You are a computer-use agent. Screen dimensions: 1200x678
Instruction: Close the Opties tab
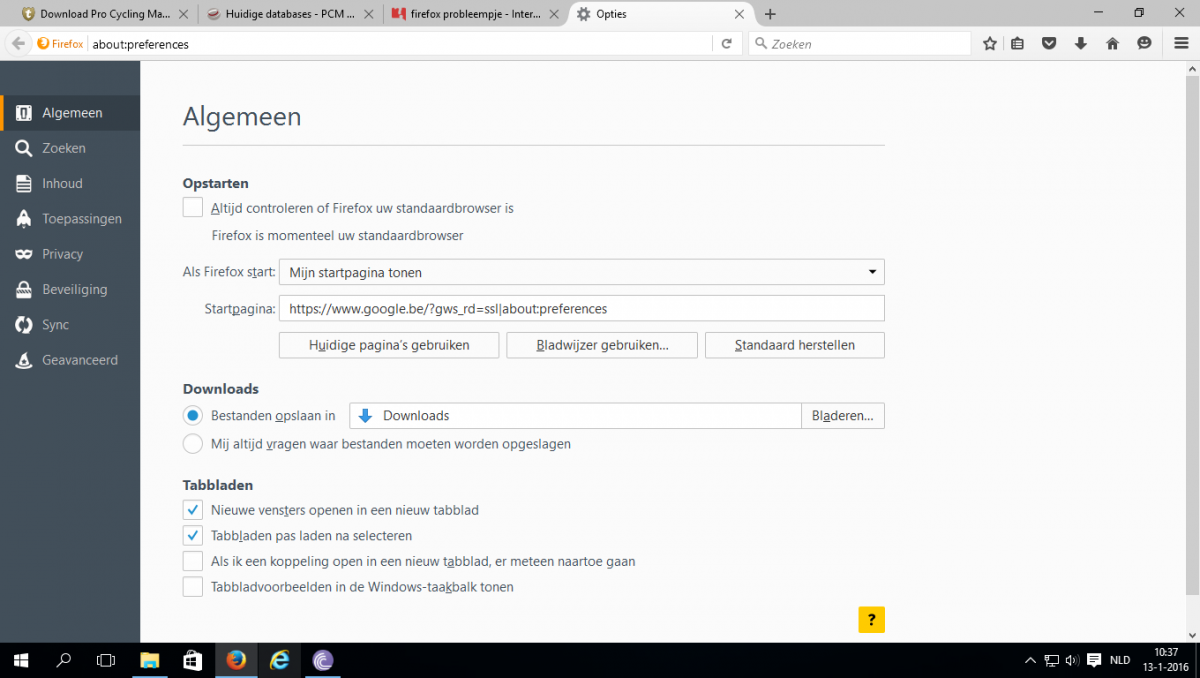(x=739, y=14)
